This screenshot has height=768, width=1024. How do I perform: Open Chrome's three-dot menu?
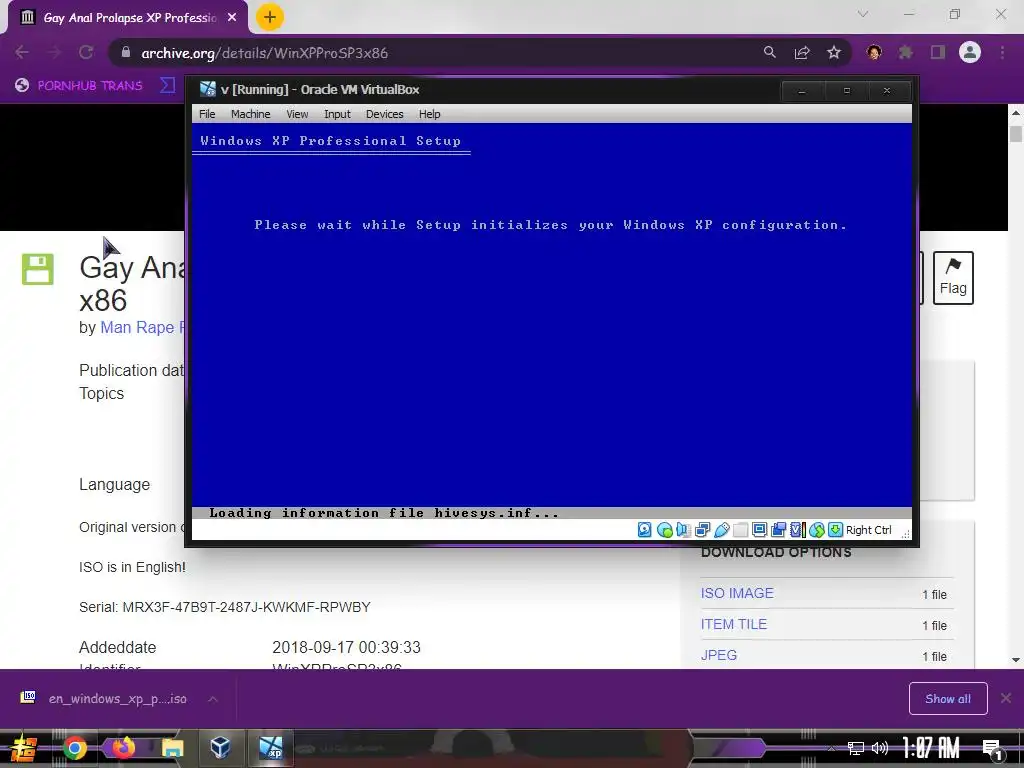1002,52
